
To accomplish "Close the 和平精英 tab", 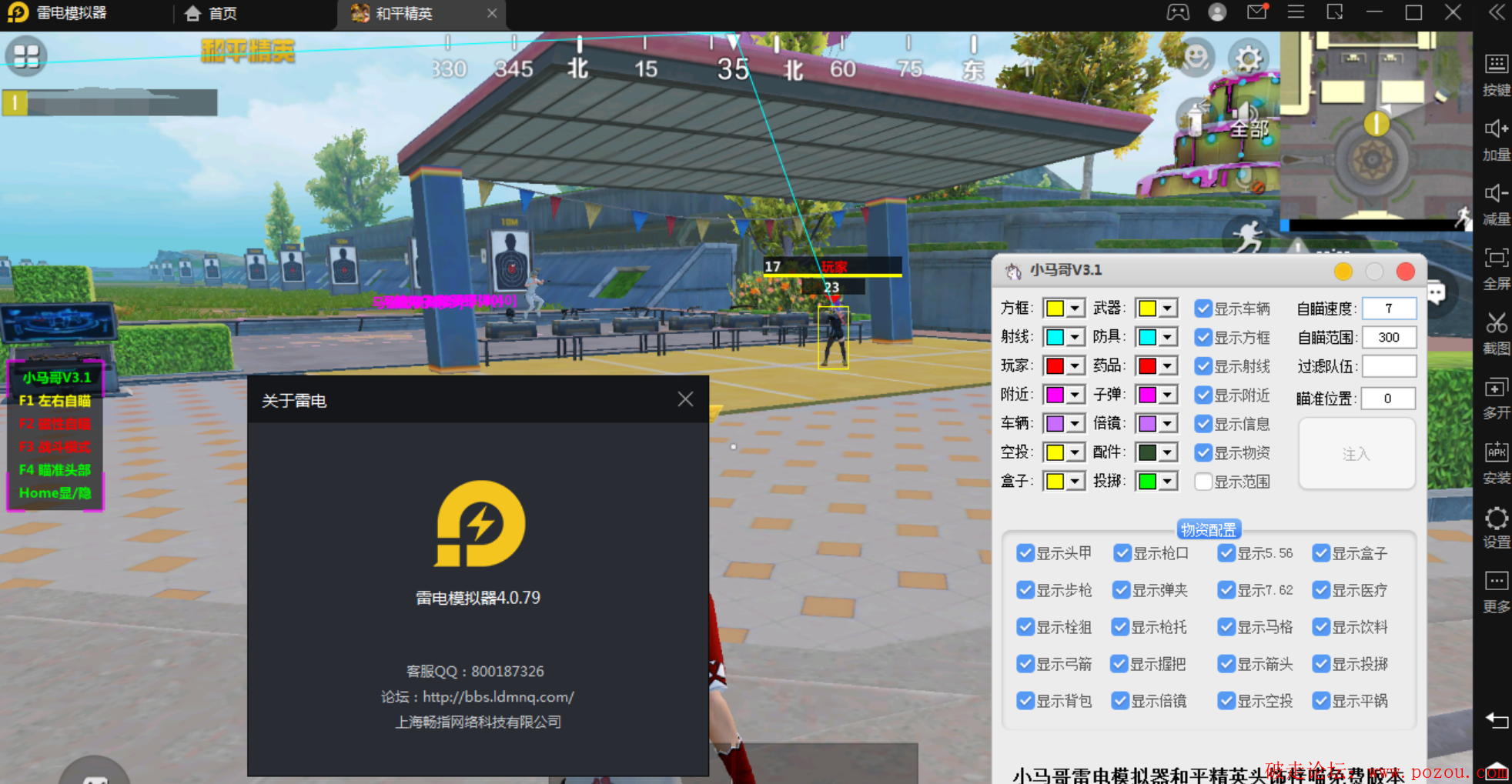I will tap(492, 13).
